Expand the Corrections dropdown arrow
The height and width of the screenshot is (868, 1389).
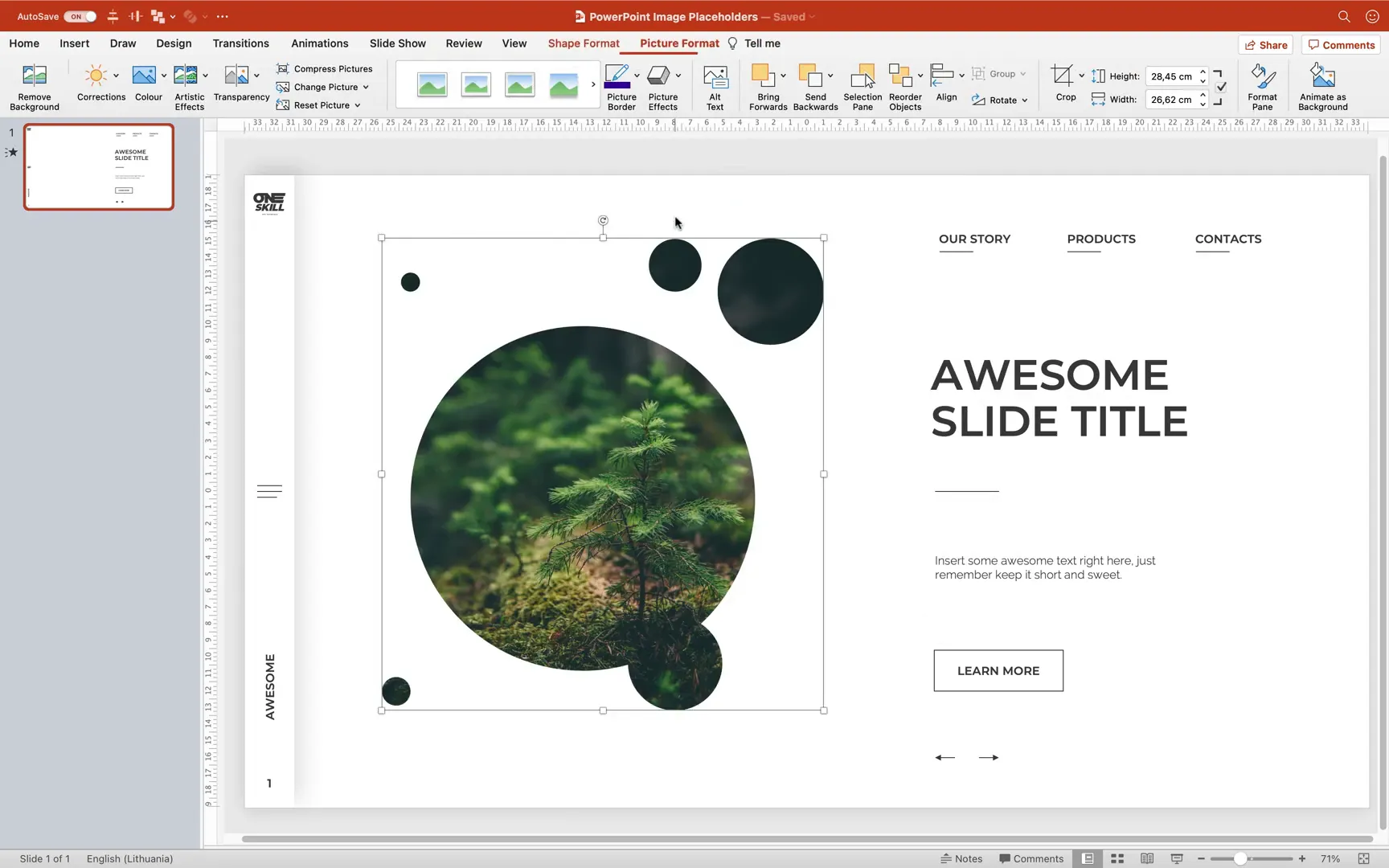click(x=116, y=76)
